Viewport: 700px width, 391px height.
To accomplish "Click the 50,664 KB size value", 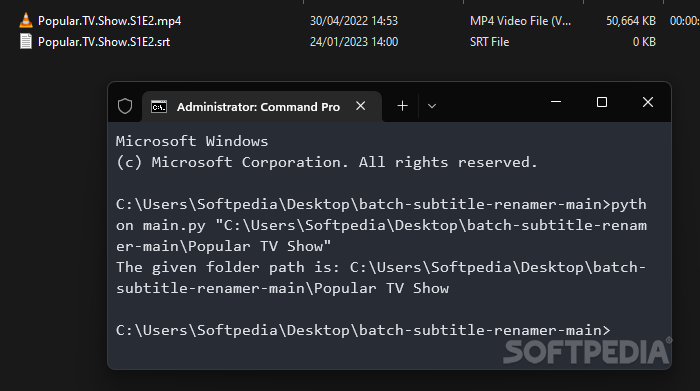I will tap(631, 21).
